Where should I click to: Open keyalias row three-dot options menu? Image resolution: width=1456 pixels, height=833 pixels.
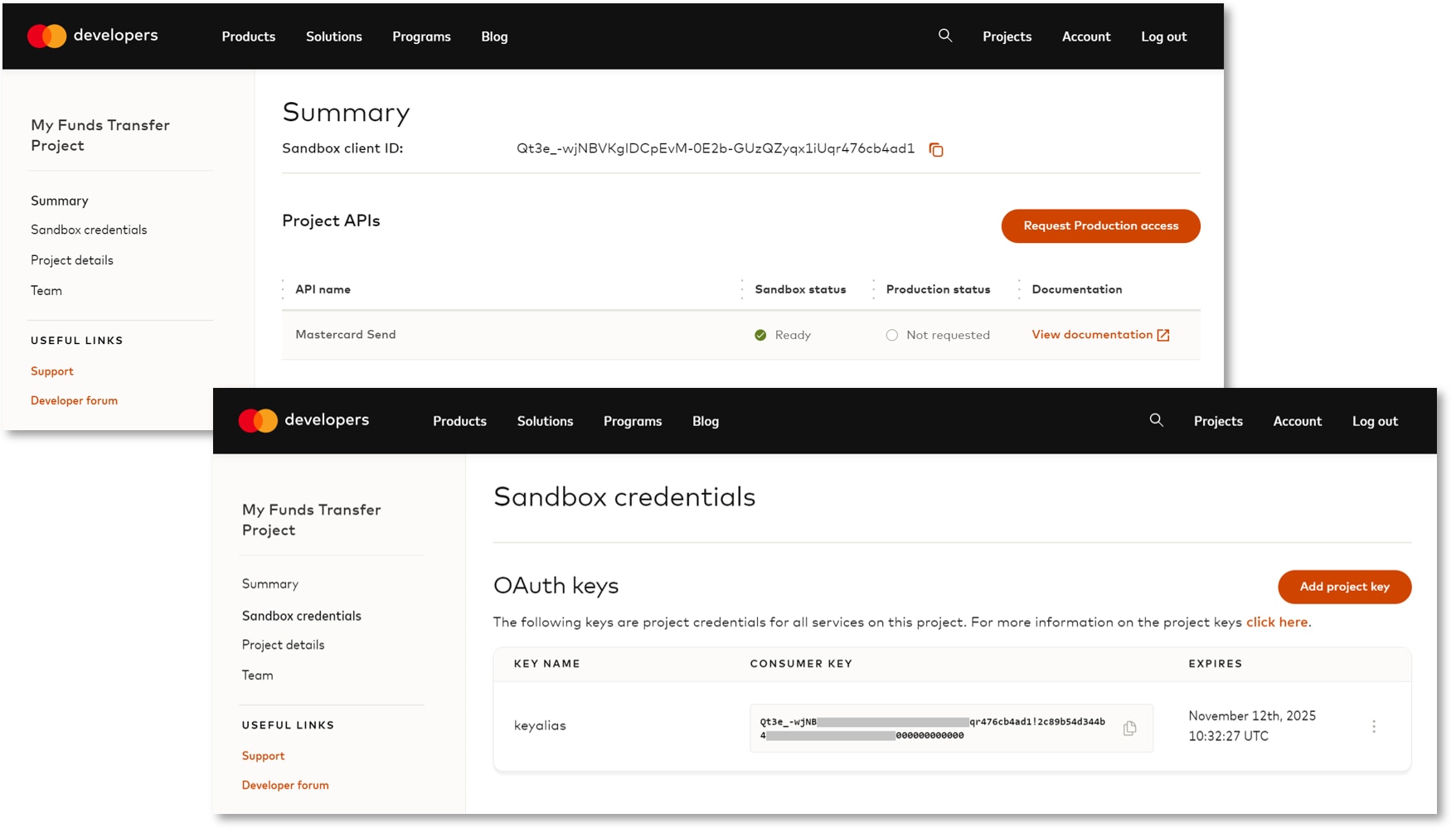click(x=1373, y=726)
